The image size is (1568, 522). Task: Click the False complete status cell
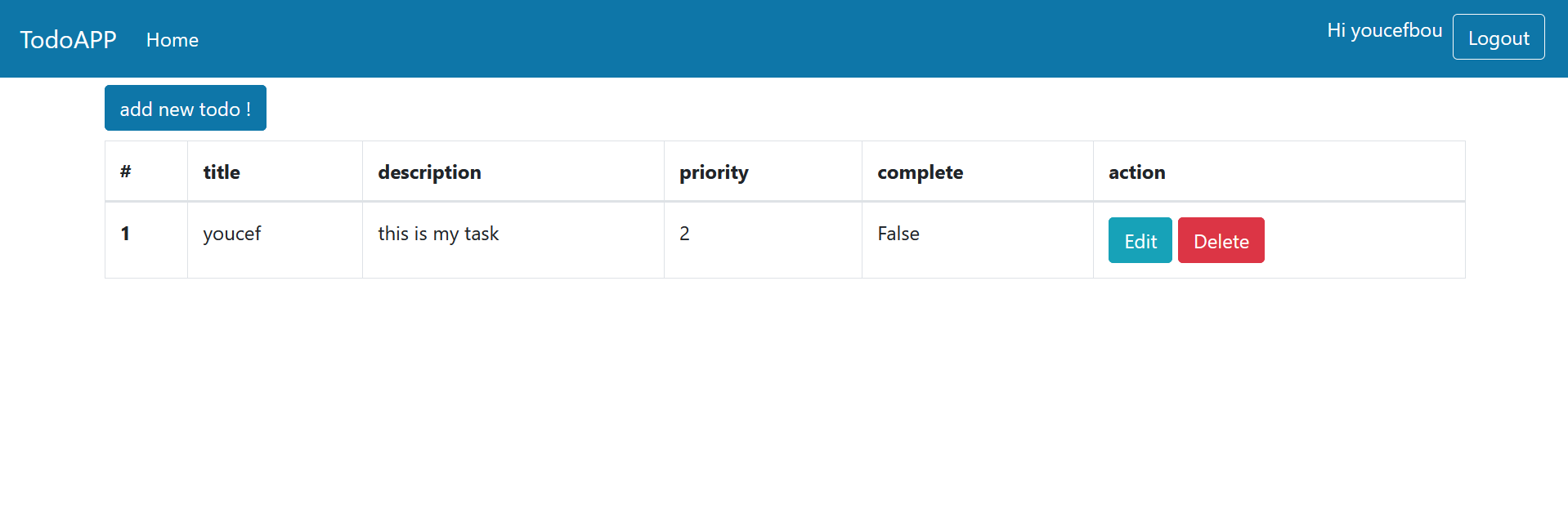[898, 233]
